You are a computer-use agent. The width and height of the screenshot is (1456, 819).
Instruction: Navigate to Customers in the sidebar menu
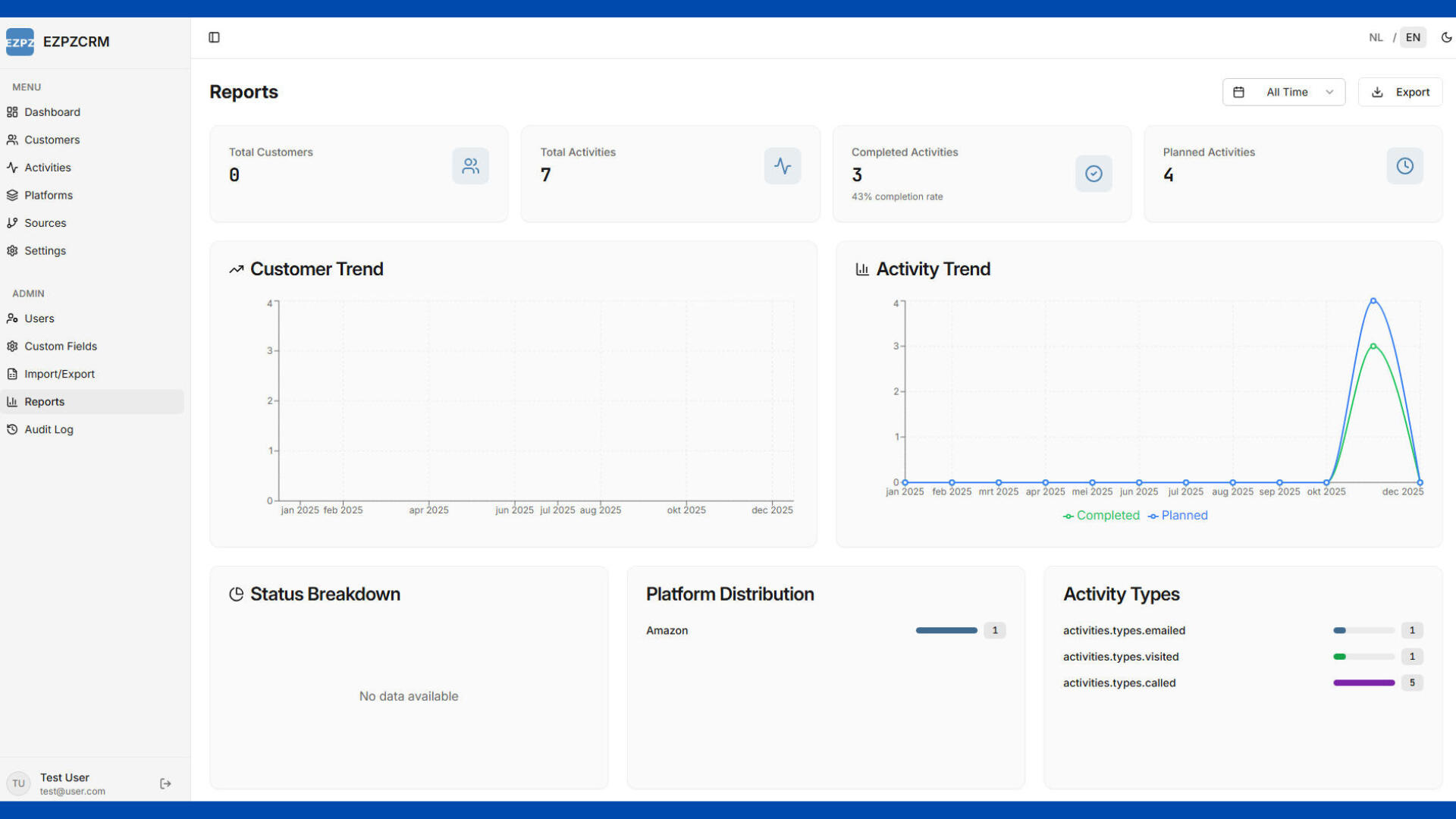(52, 140)
